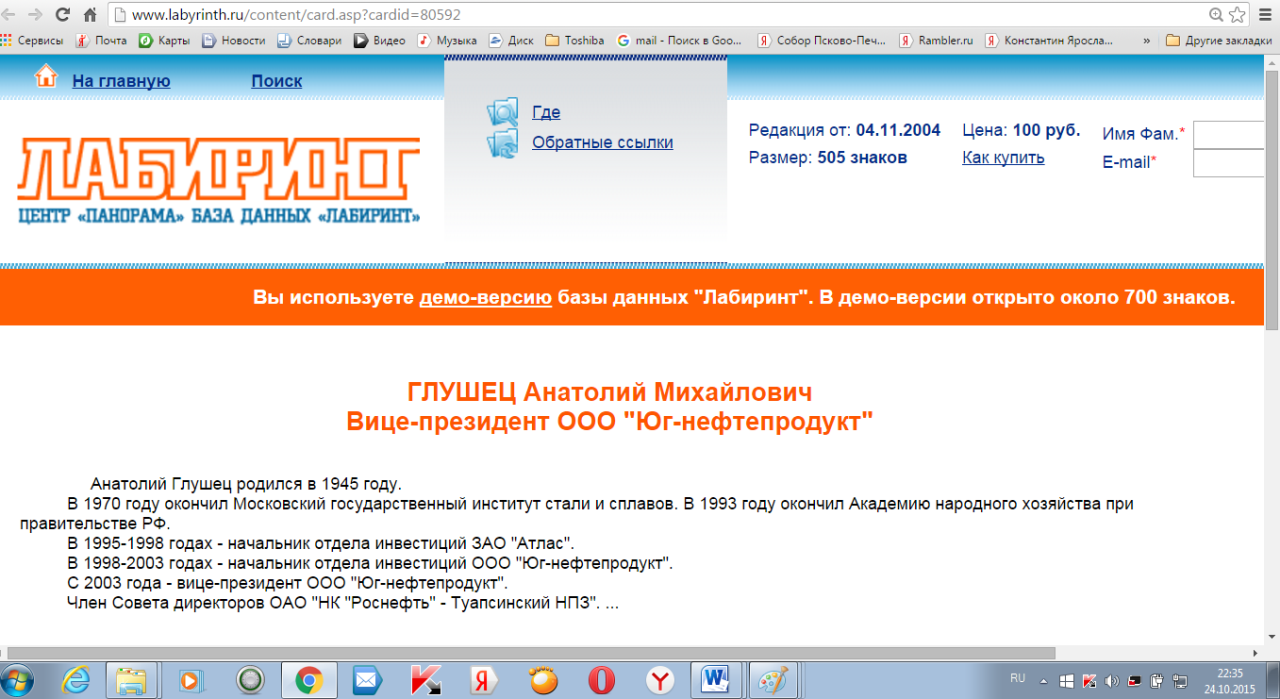Open the Toshiba bookmarks folder

pos(574,41)
